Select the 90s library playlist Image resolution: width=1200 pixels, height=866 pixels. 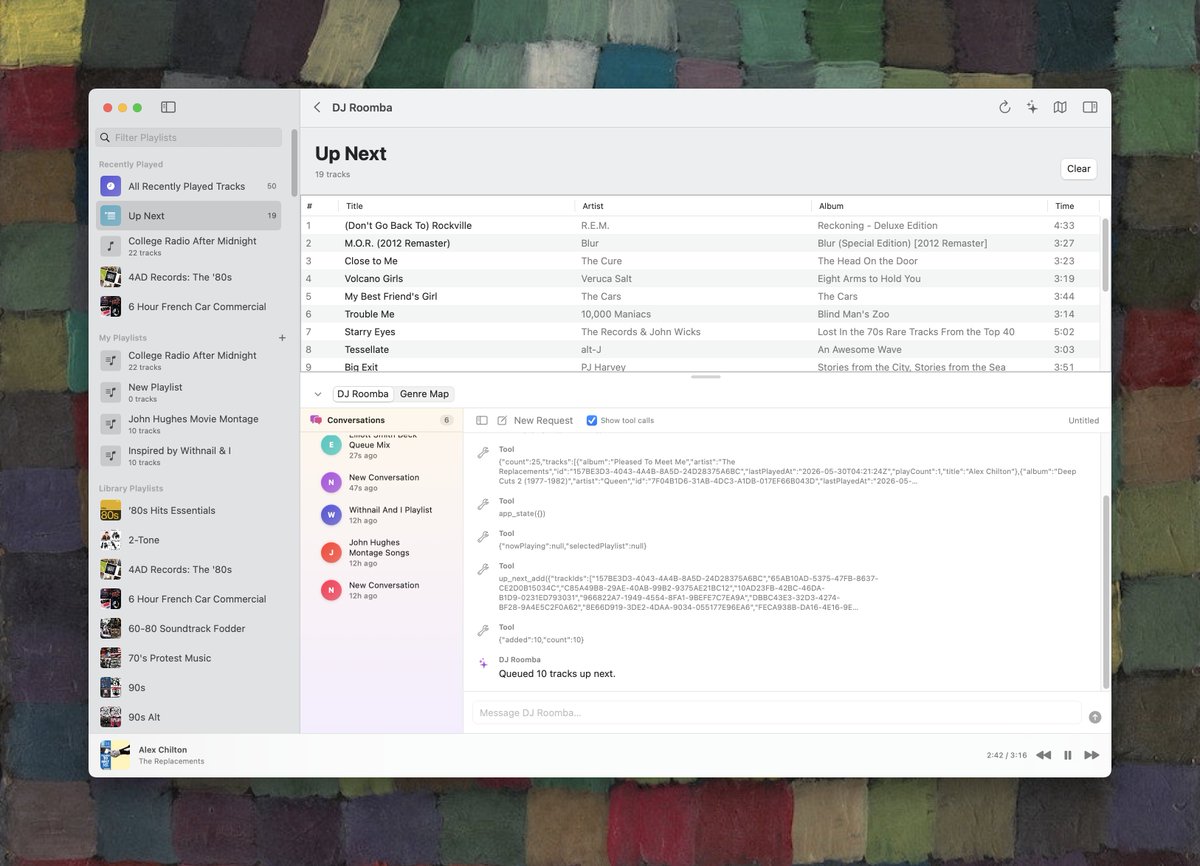(x=188, y=688)
